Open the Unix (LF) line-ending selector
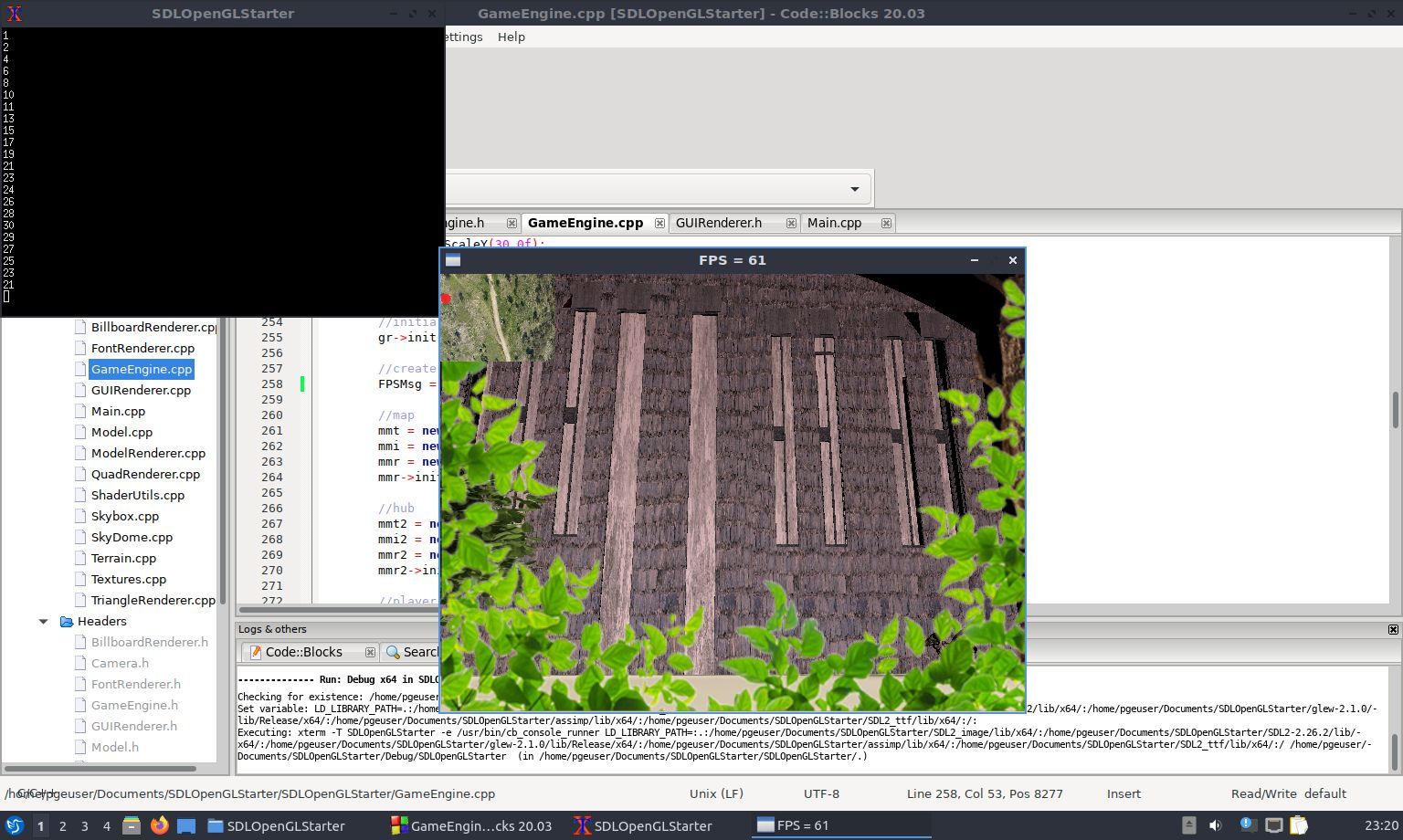This screenshot has width=1403, height=840. pos(715,793)
